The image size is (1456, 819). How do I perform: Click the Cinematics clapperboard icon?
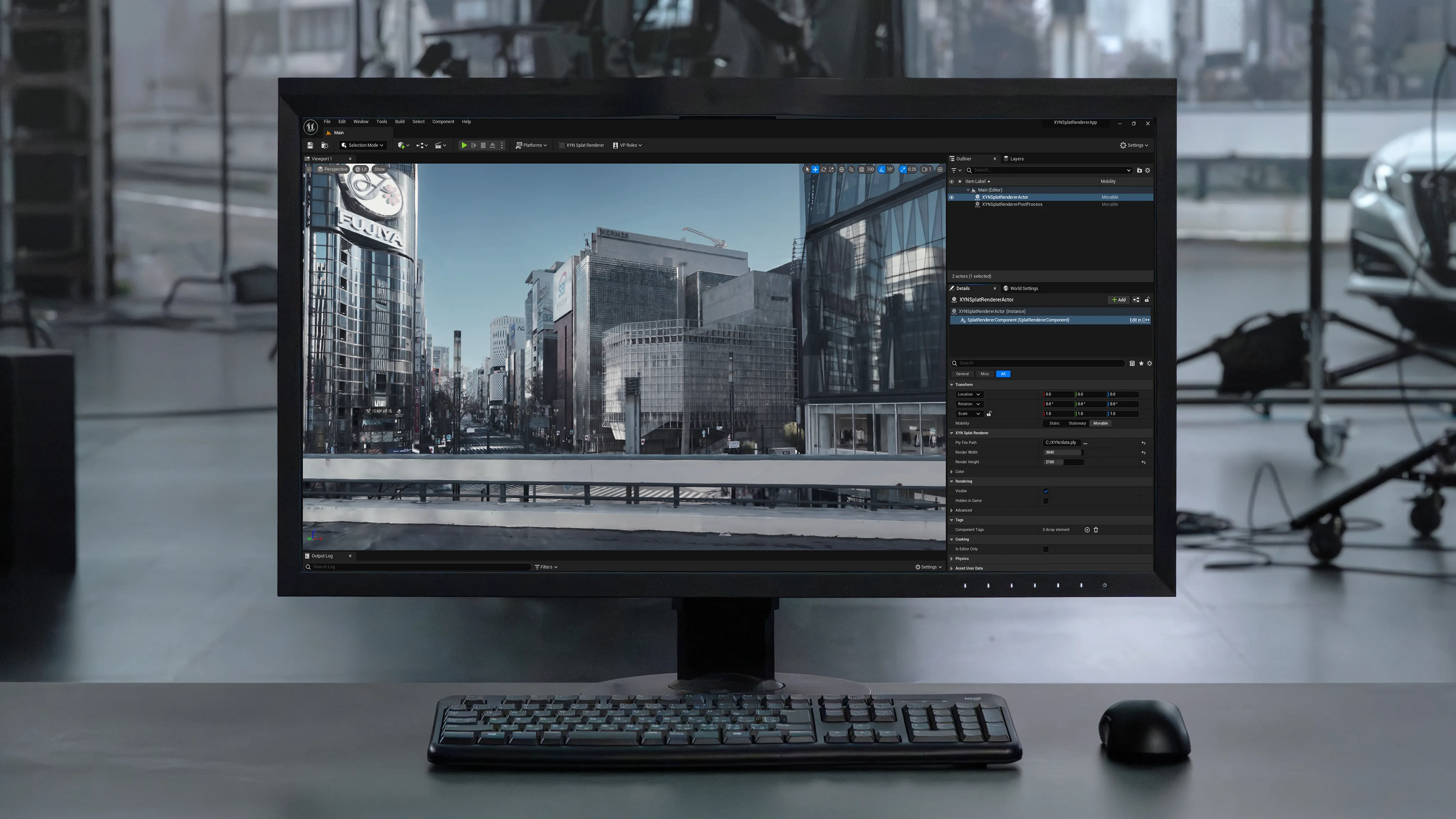tap(439, 145)
